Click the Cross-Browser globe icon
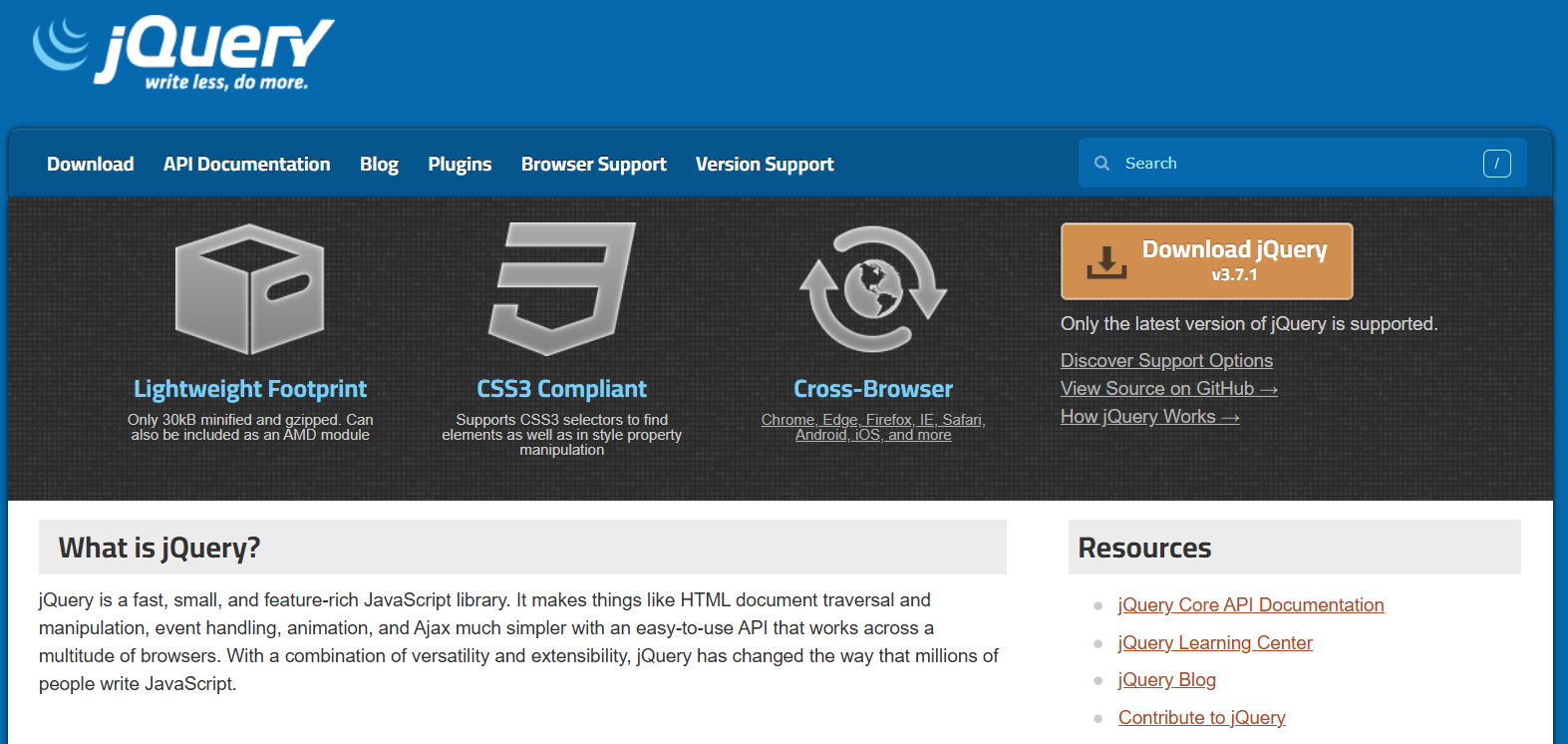 [873, 289]
